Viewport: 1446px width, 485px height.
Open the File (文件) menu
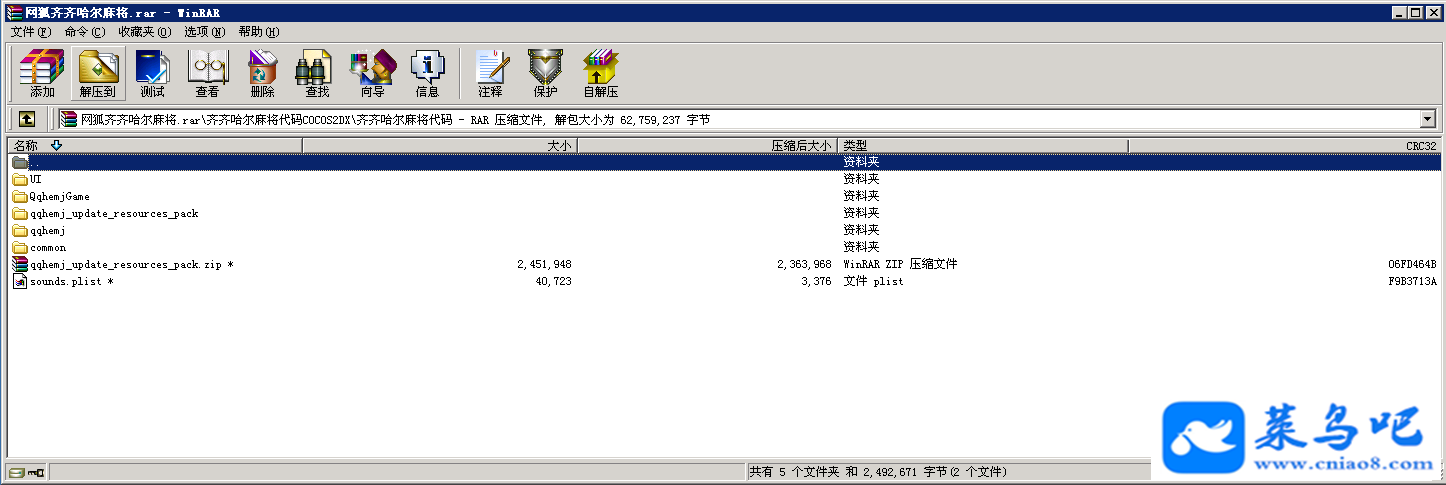coord(31,32)
